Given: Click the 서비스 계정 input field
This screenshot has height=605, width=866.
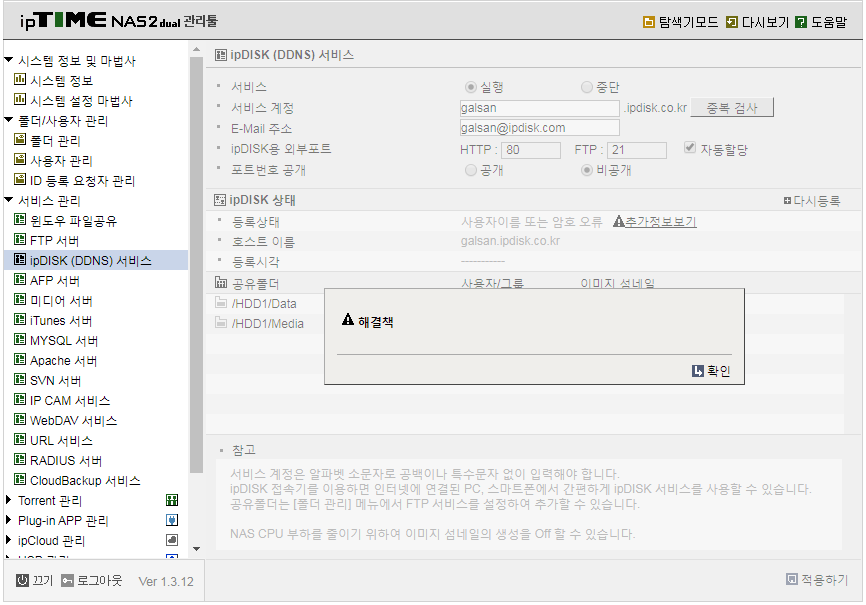Looking at the screenshot, I should click(x=540, y=108).
